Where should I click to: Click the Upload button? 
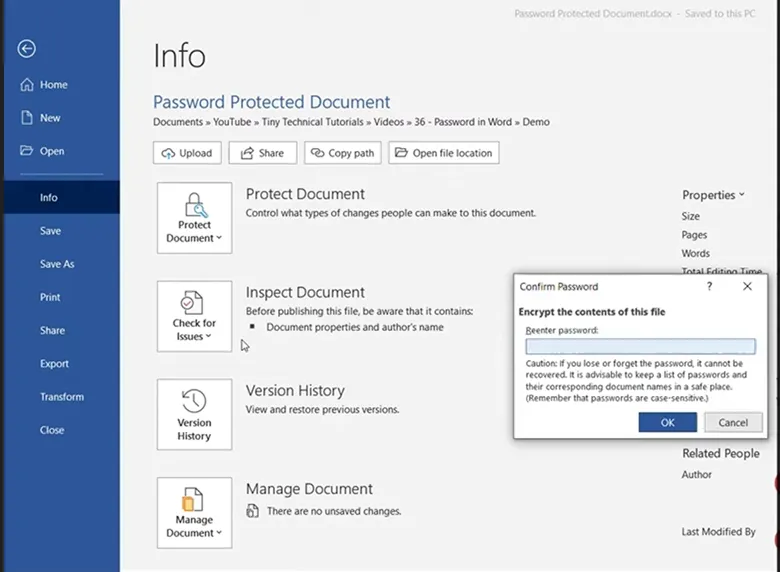pos(187,153)
